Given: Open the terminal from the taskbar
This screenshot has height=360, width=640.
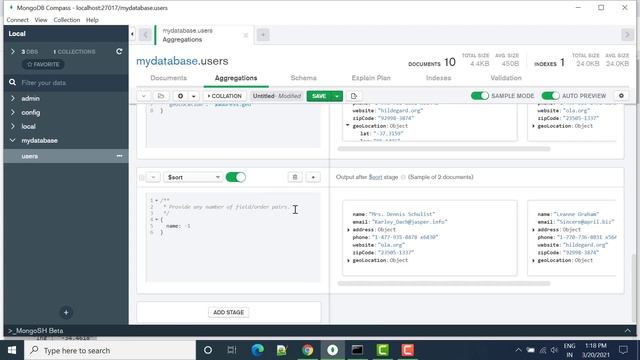Looking at the screenshot, I should click(357, 350).
